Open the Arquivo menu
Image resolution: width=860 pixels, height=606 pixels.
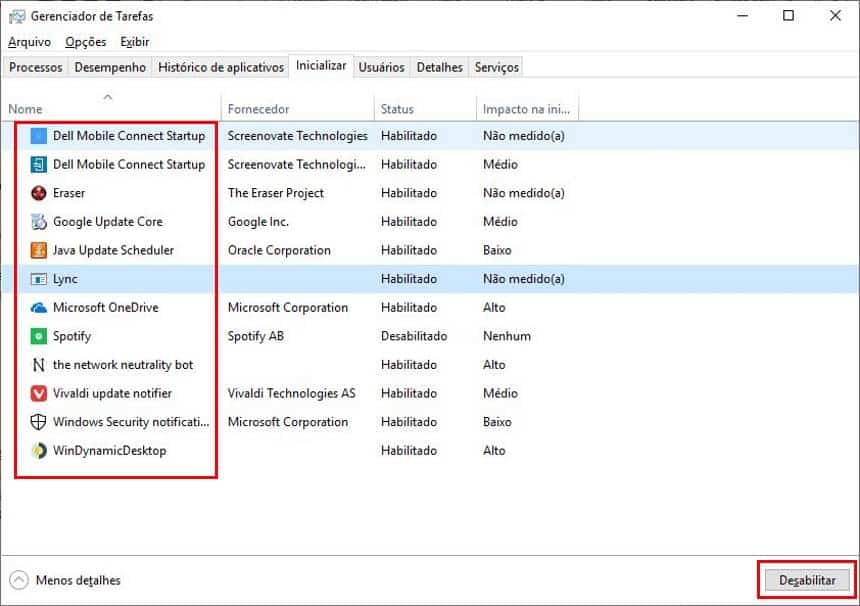pos(30,42)
